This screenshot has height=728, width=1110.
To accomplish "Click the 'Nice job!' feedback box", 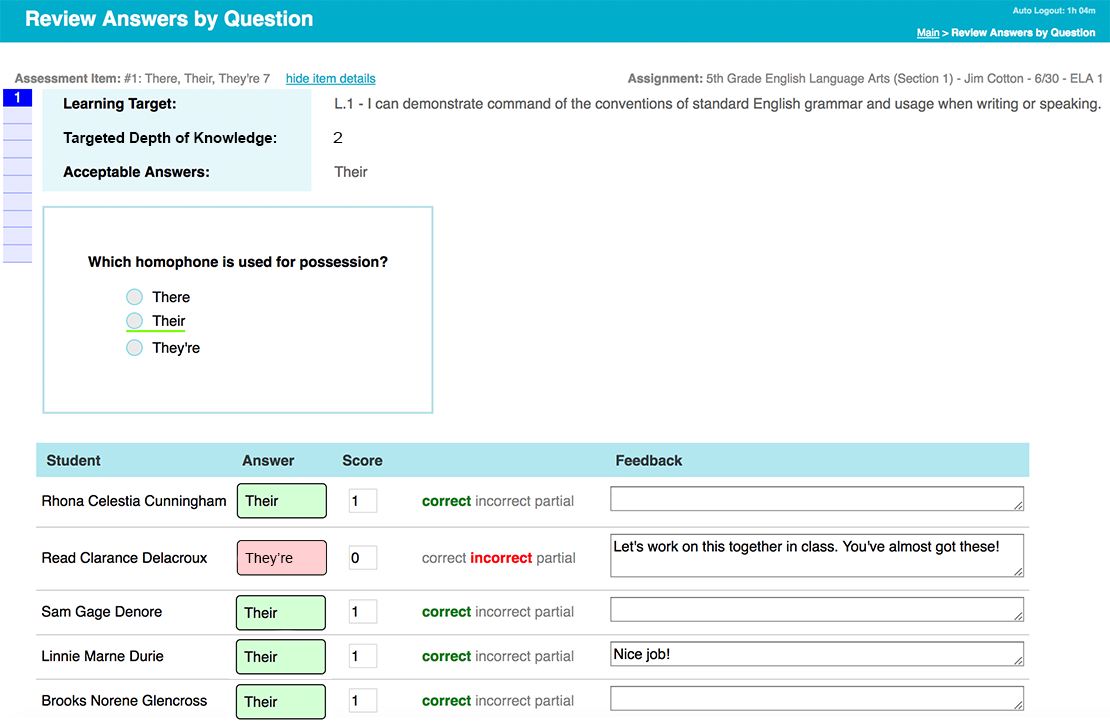I will (x=817, y=655).
